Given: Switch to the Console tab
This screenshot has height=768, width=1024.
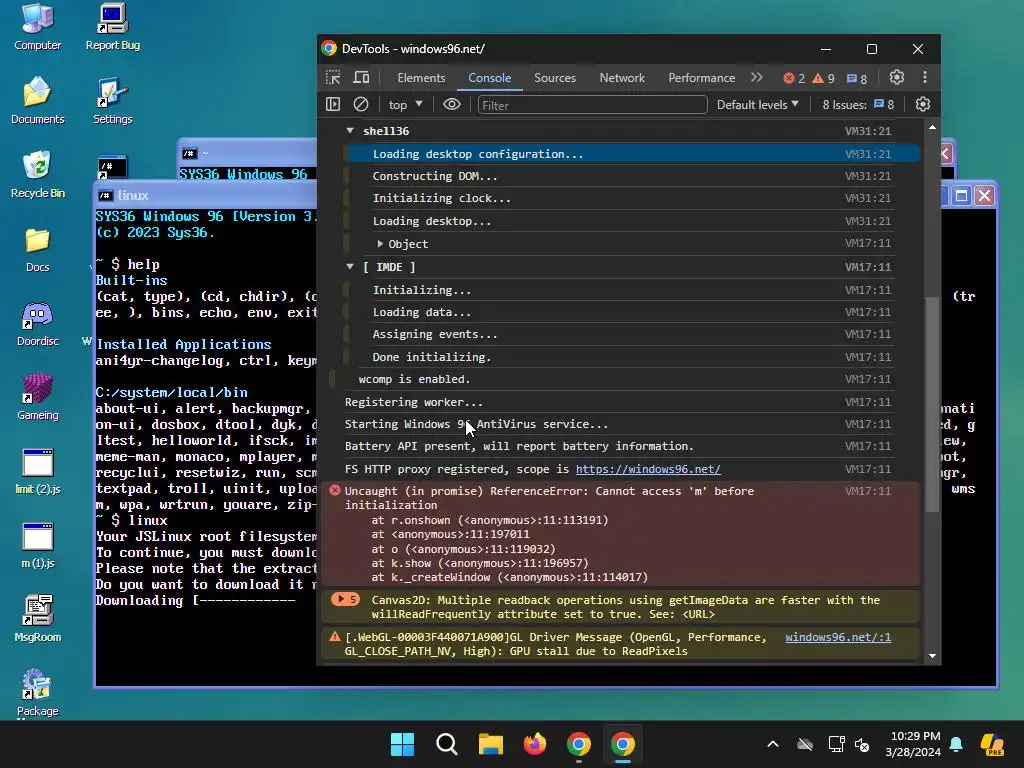Looking at the screenshot, I should [x=490, y=78].
